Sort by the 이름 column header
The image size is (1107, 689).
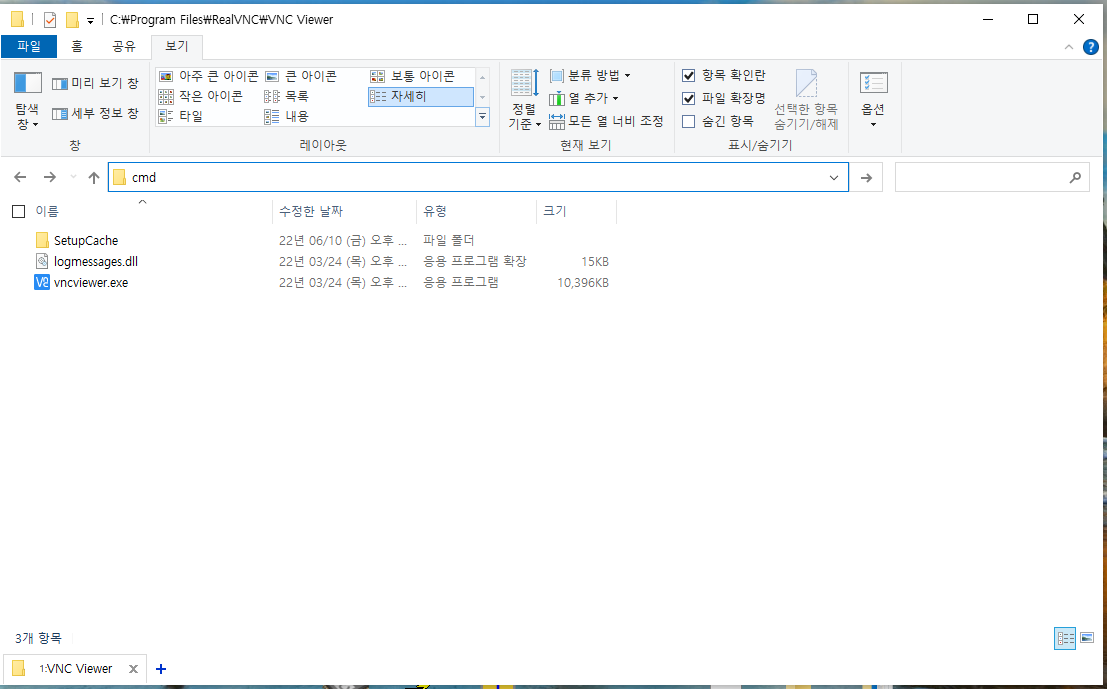tap(47, 211)
